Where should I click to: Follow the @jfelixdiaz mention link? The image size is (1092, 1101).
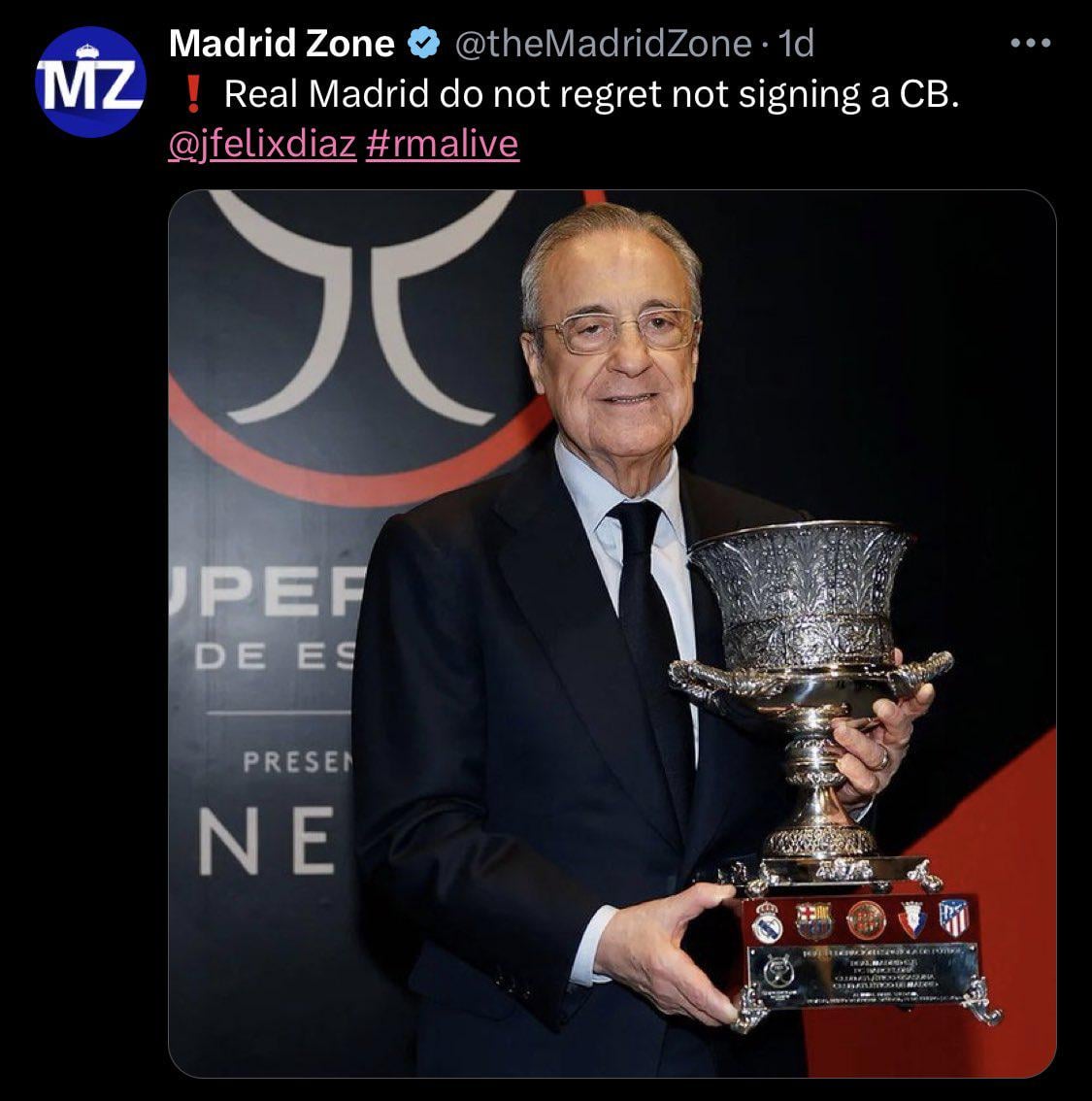point(262,144)
